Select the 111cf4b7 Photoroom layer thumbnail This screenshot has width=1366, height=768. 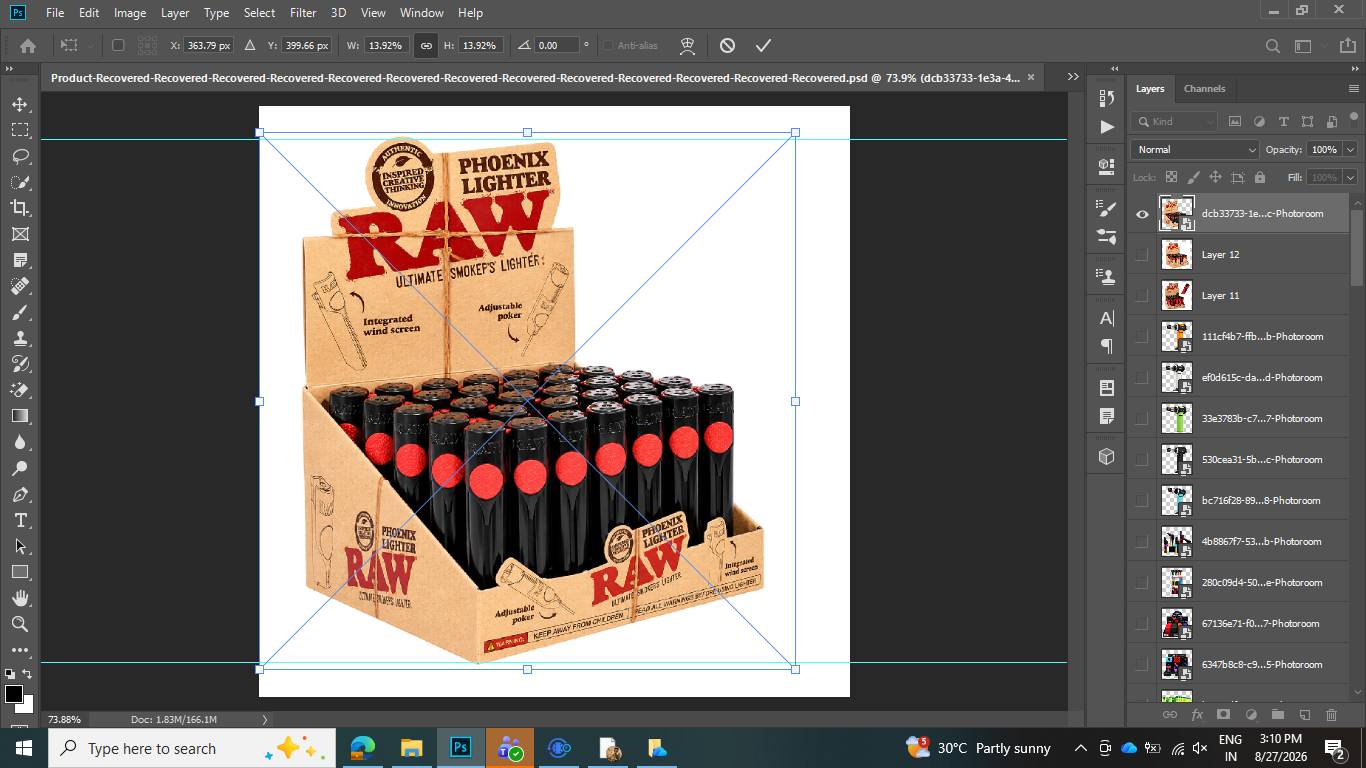click(1176, 336)
